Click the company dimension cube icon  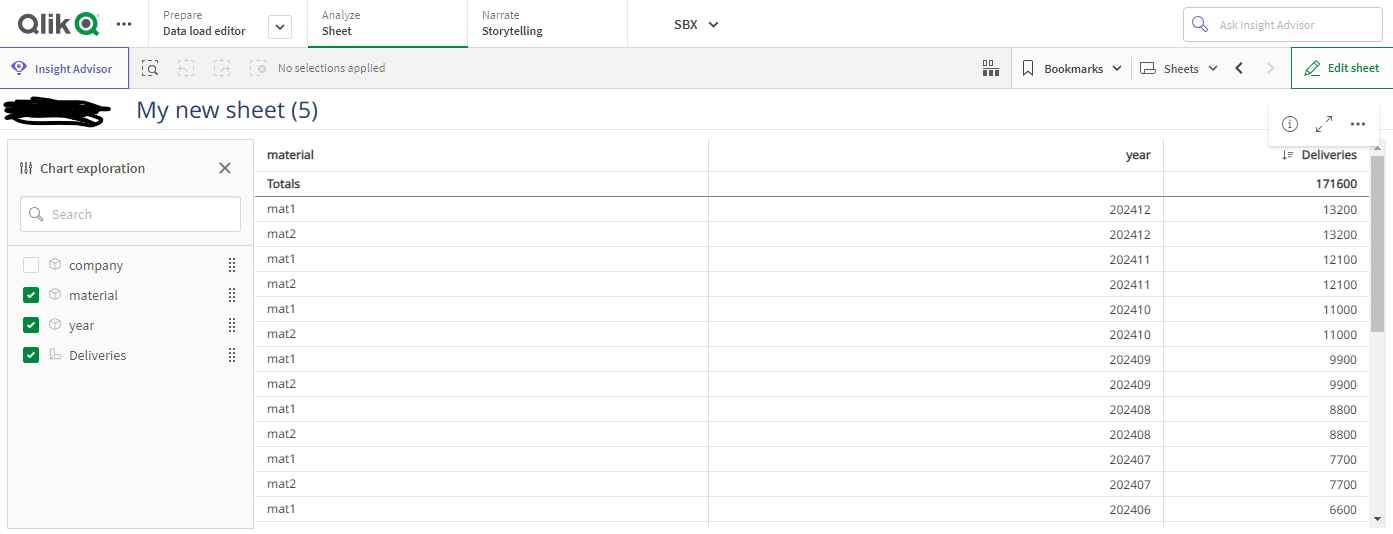[x=55, y=265]
